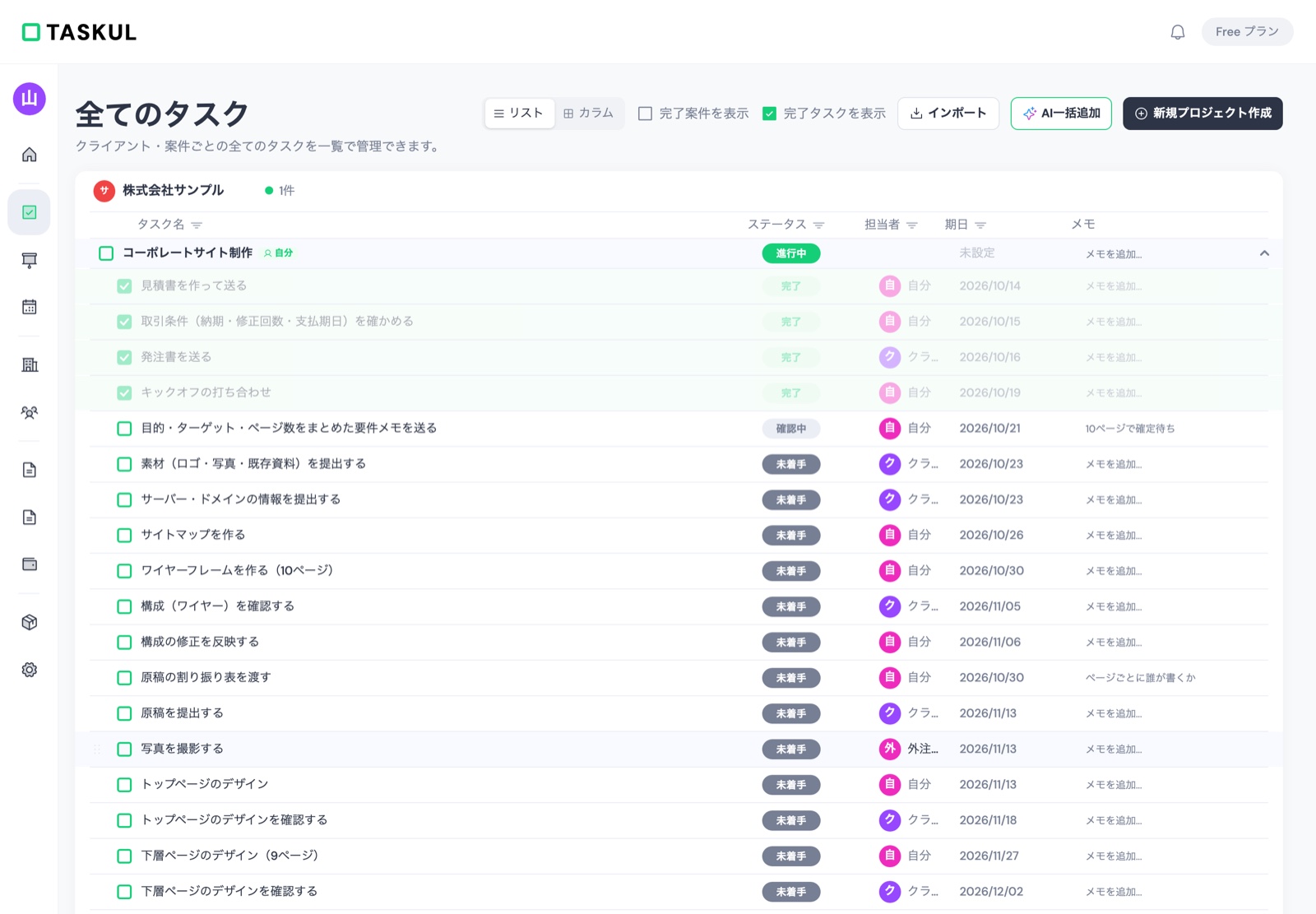1316x914 pixels.
Task: Click 新規プロジェクト作成 button
Action: click(x=1202, y=114)
